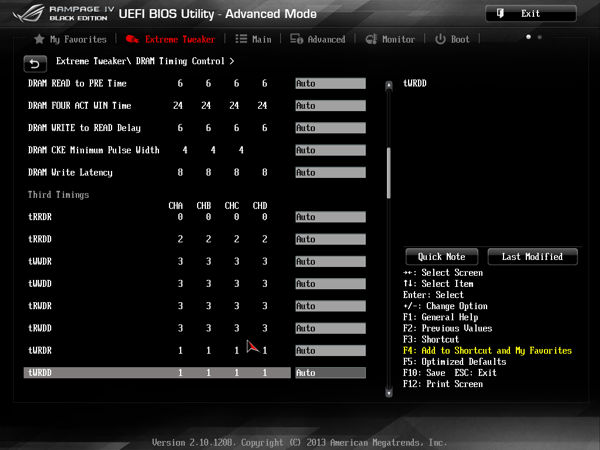Select the highlighted tWRDD row label
The height and width of the screenshot is (450, 600).
(40, 373)
